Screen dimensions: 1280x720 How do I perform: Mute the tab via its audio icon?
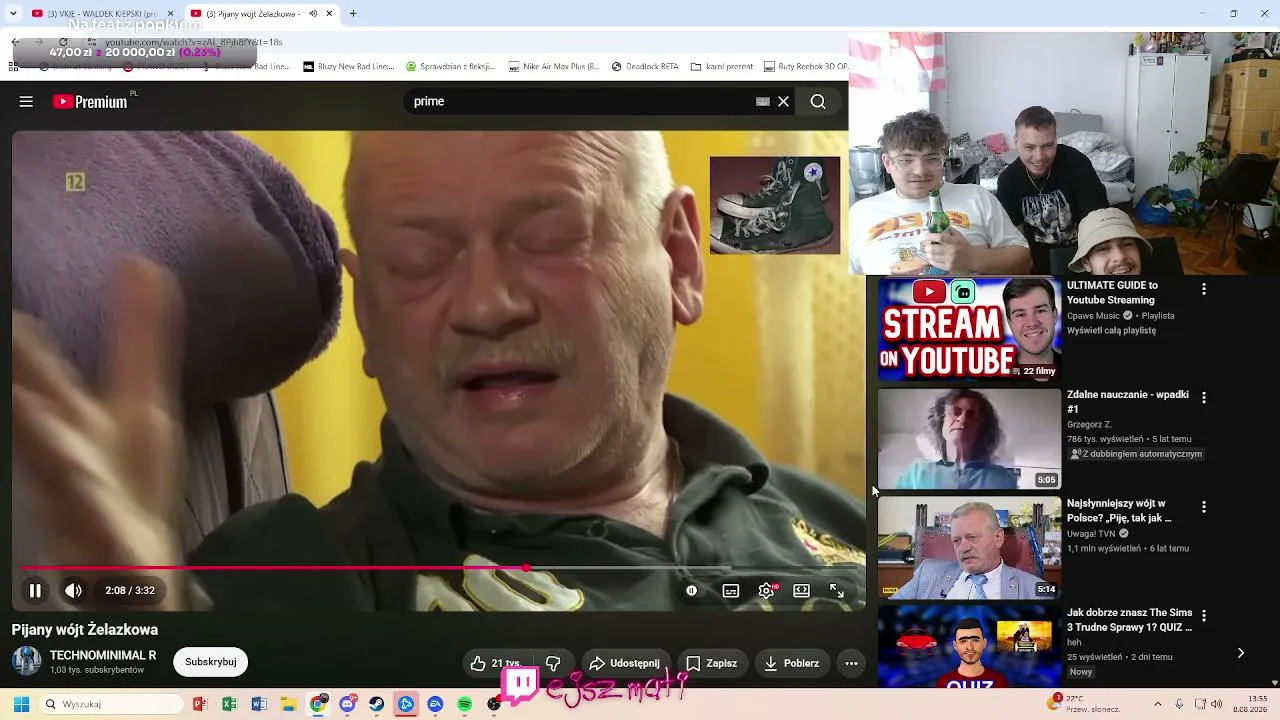313,14
